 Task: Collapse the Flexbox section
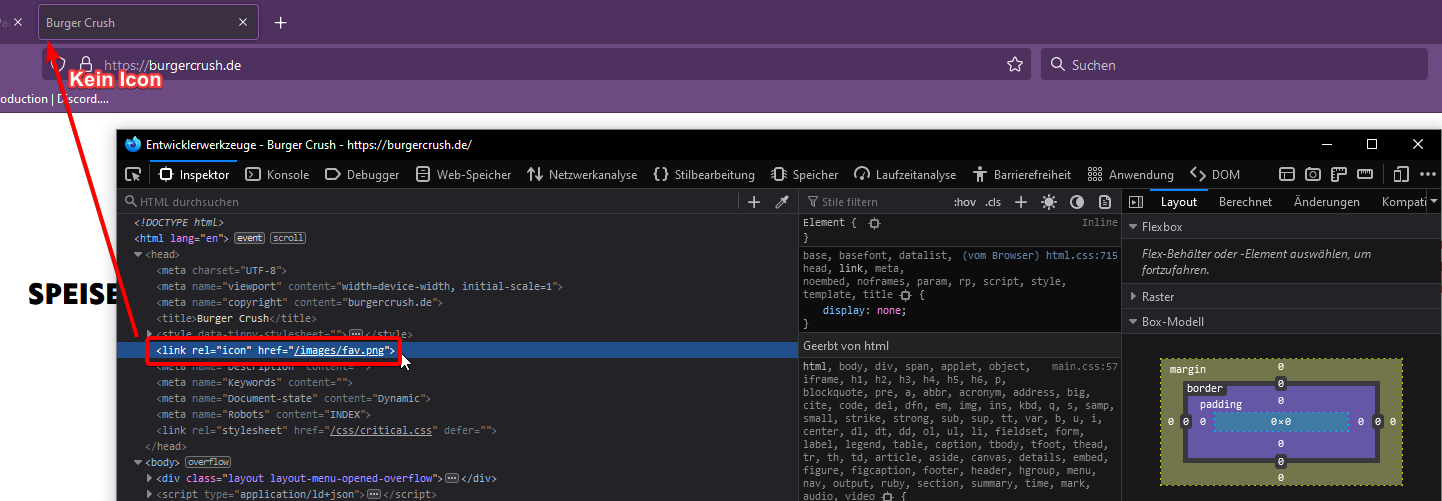(1133, 227)
